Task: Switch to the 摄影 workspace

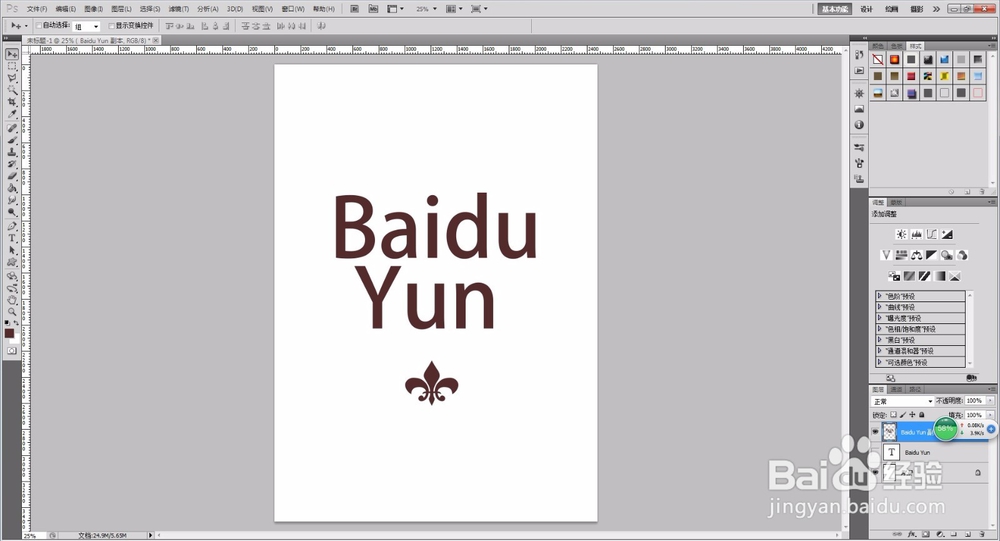Action: (x=916, y=9)
